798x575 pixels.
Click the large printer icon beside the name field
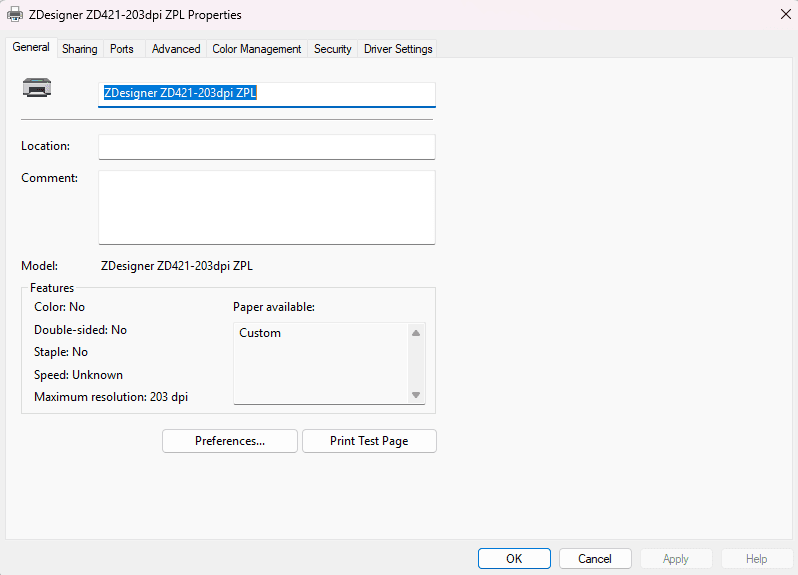(37, 89)
